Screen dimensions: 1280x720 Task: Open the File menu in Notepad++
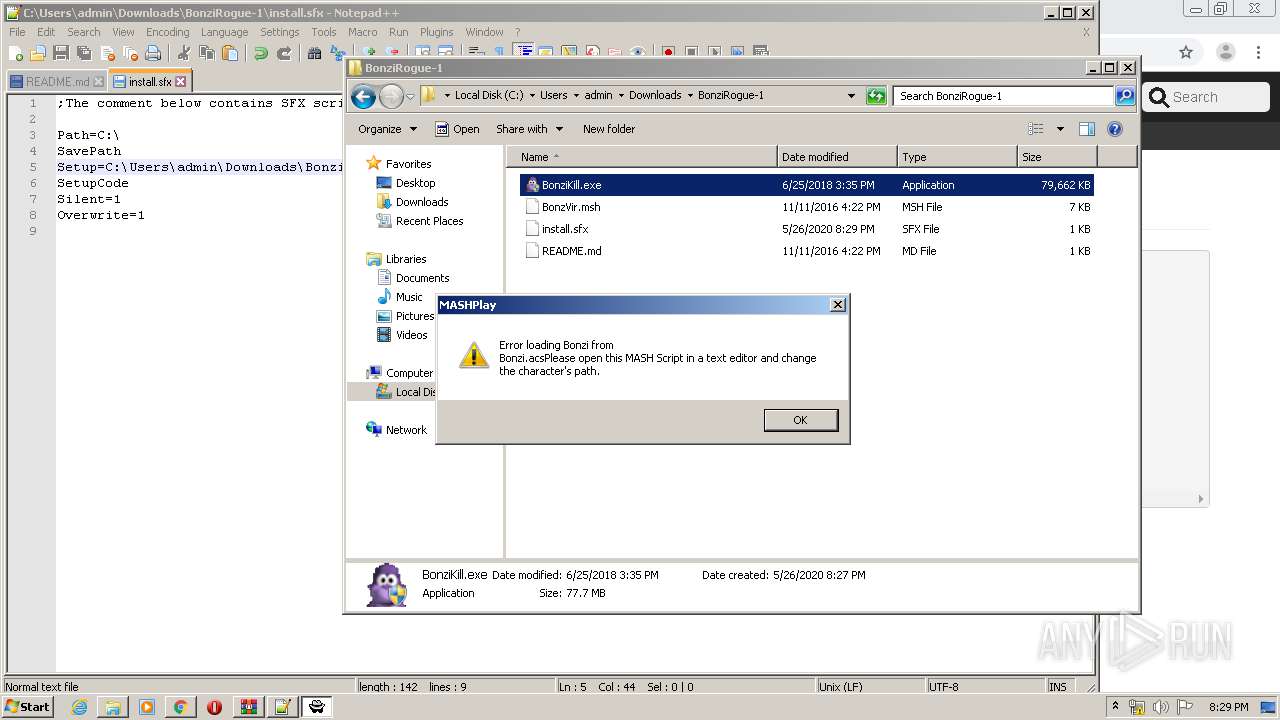[x=17, y=32]
